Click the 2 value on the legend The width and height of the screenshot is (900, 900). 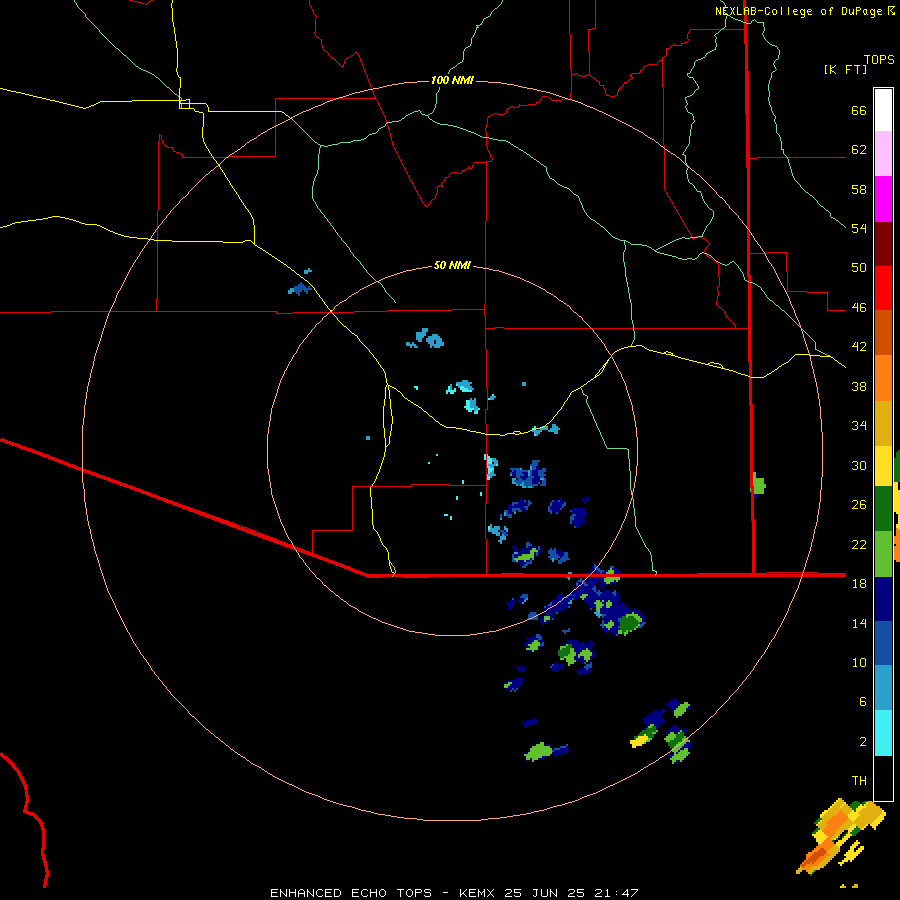tap(863, 742)
